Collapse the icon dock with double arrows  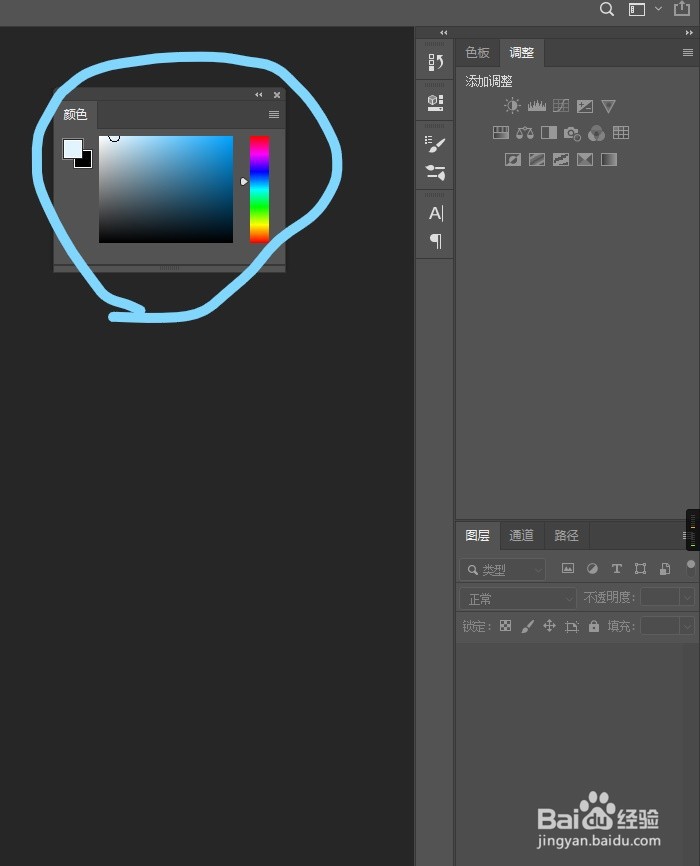(444, 33)
